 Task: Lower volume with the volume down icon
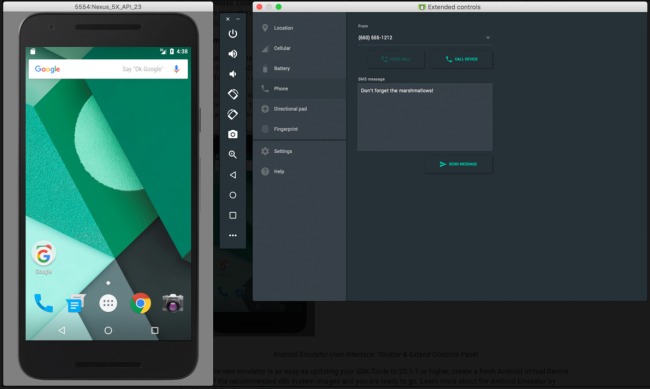pos(233,74)
